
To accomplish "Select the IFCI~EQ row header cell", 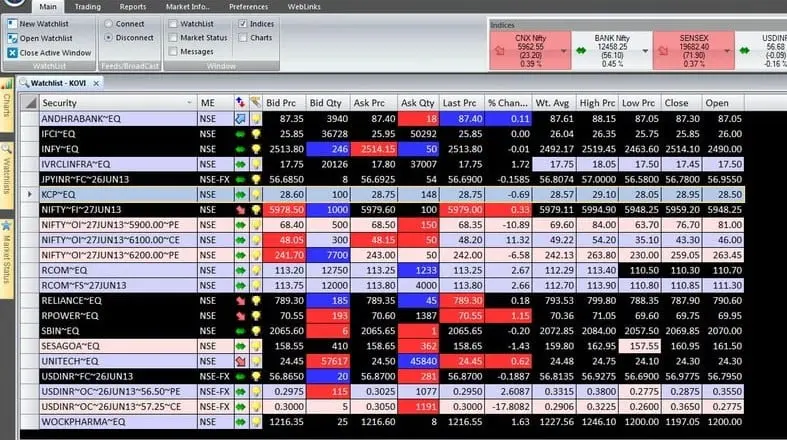I will [x=30, y=134].
